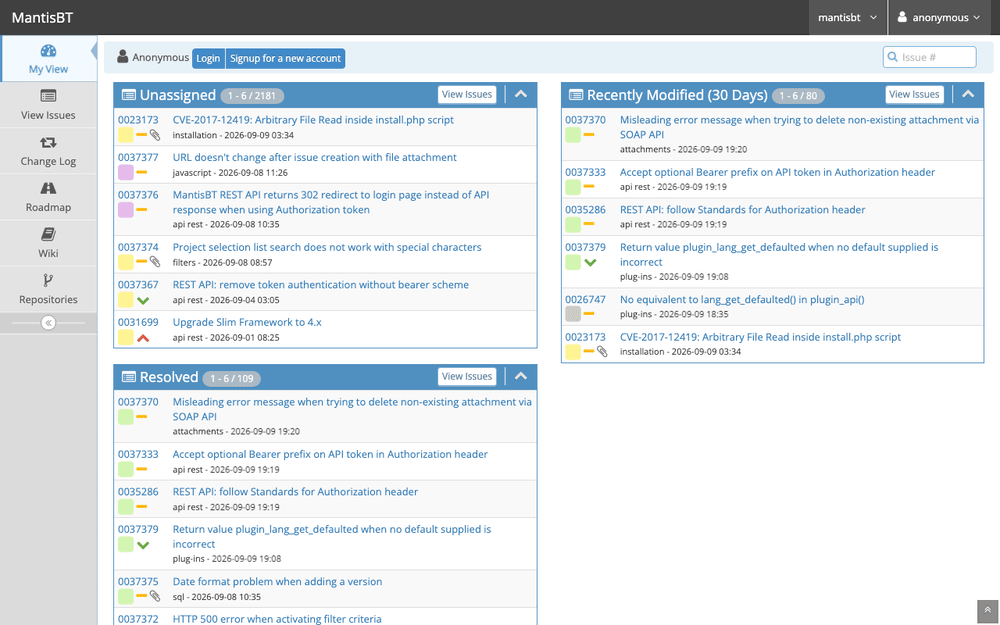
Task: Open 'No equivalent to lang_get_defaulted()' issue
Action: coord(742,300)
